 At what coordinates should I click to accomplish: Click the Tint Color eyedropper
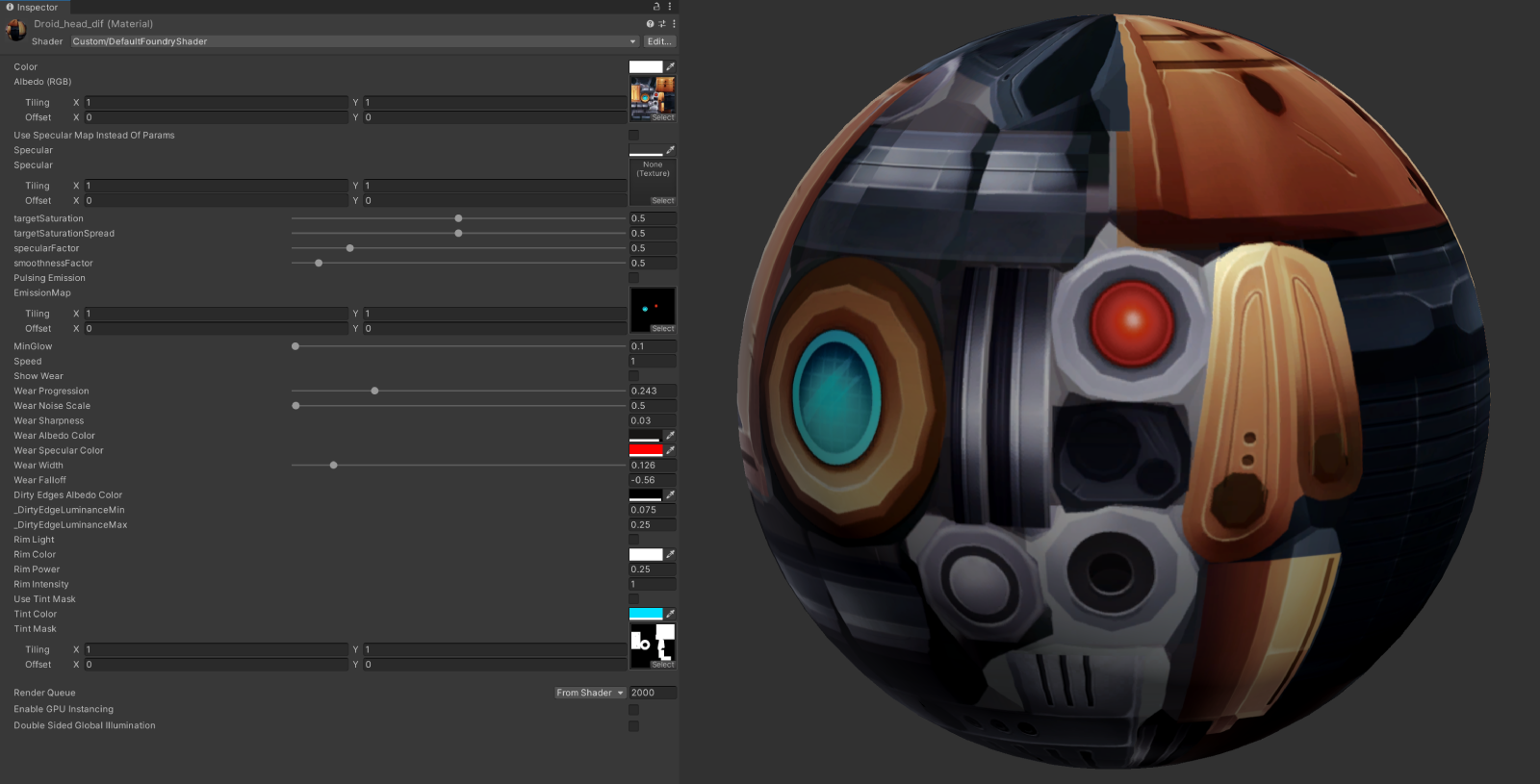click(x=671, y=614)
